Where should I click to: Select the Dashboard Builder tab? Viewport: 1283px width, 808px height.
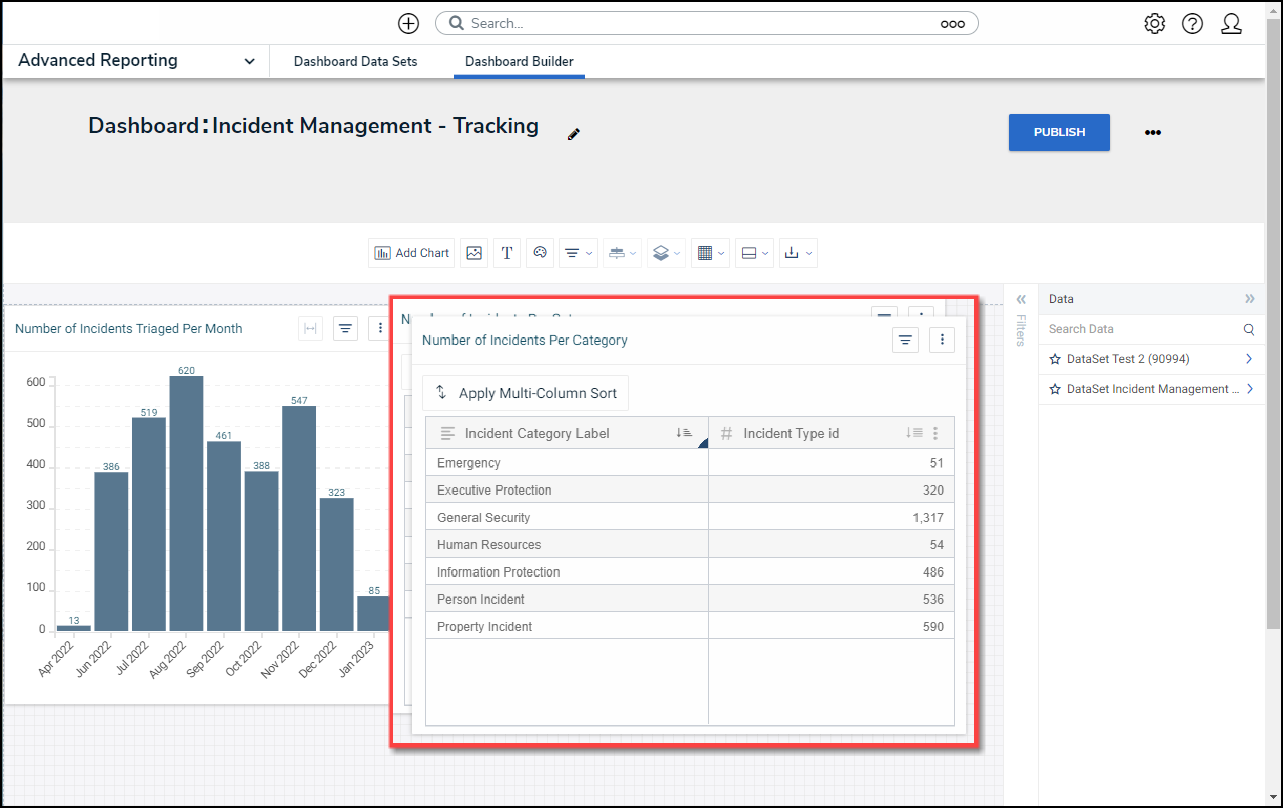pos(519,61)
